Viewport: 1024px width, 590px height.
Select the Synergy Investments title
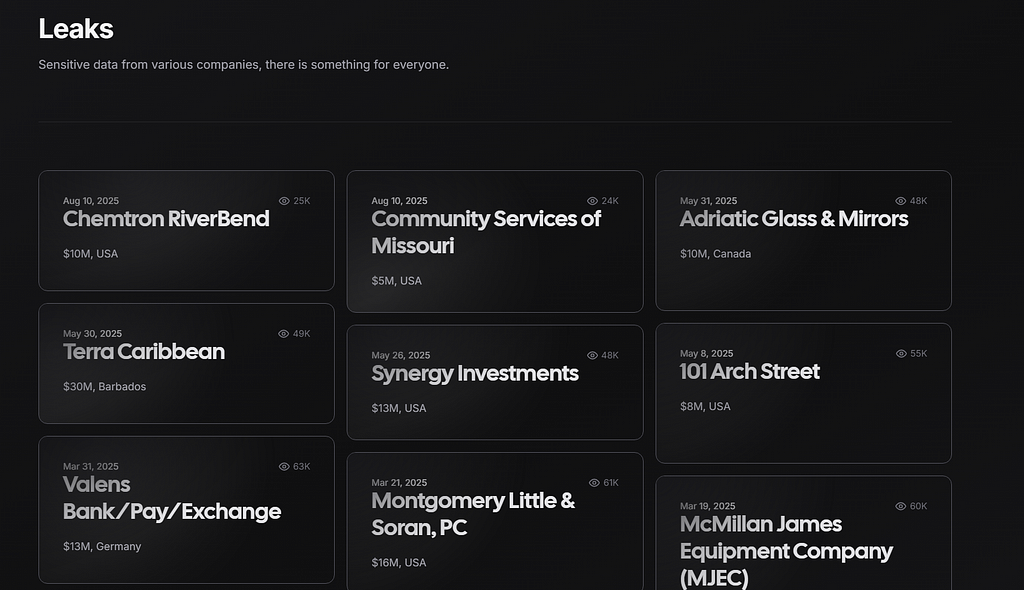pos(475,373)
